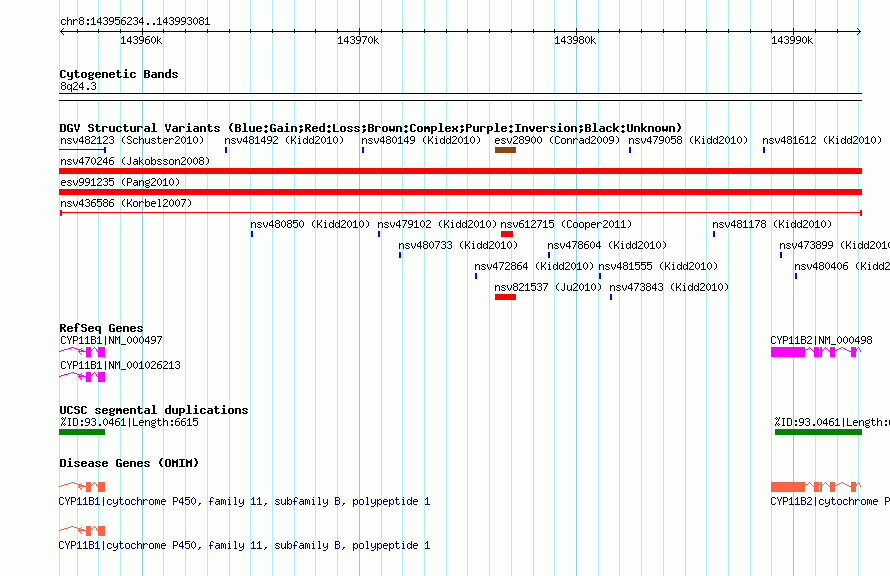Select variant nsv472864 (Kidd2010) label
This screenshot has height=576, width=890.
pyautogui.click(x=534, y=266)
